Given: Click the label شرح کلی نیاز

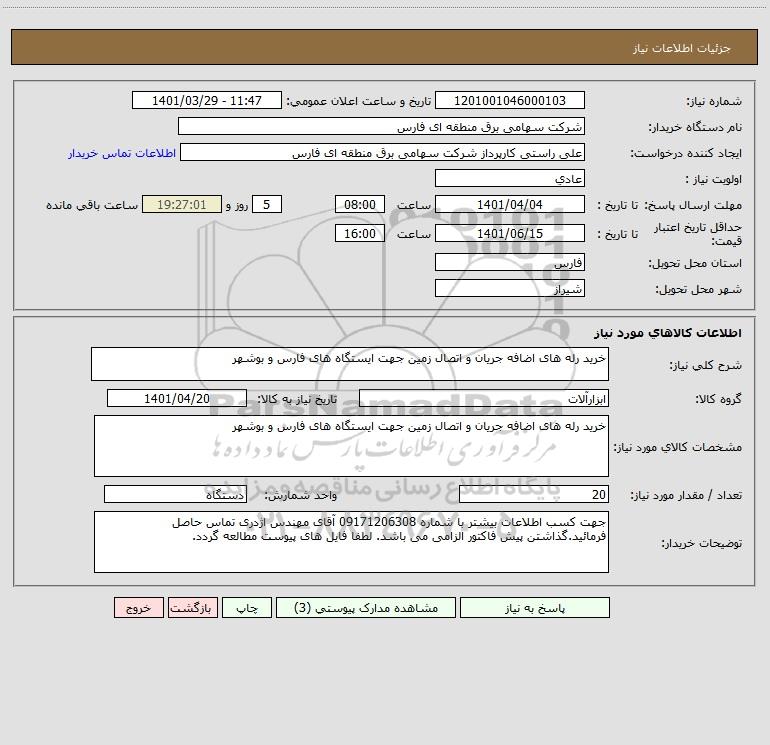Looking at the screenshot, I should coord(706,365).
